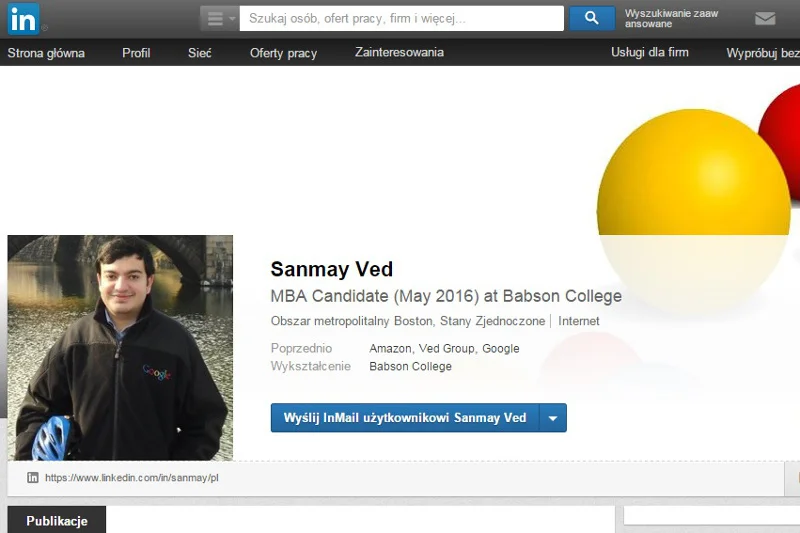
Task: Click the Poprzednio label
Action: 301,348
